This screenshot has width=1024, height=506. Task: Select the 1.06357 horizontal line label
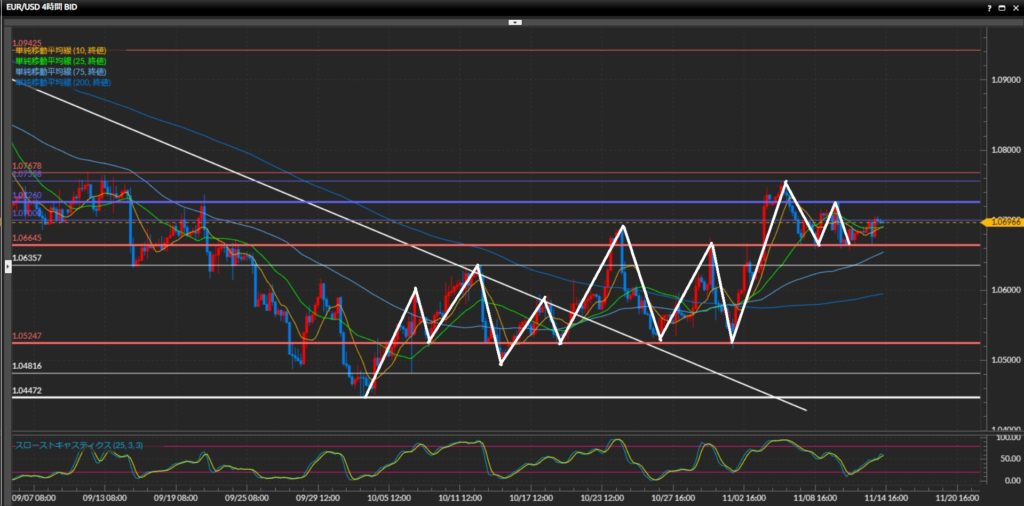pos(26,258)
